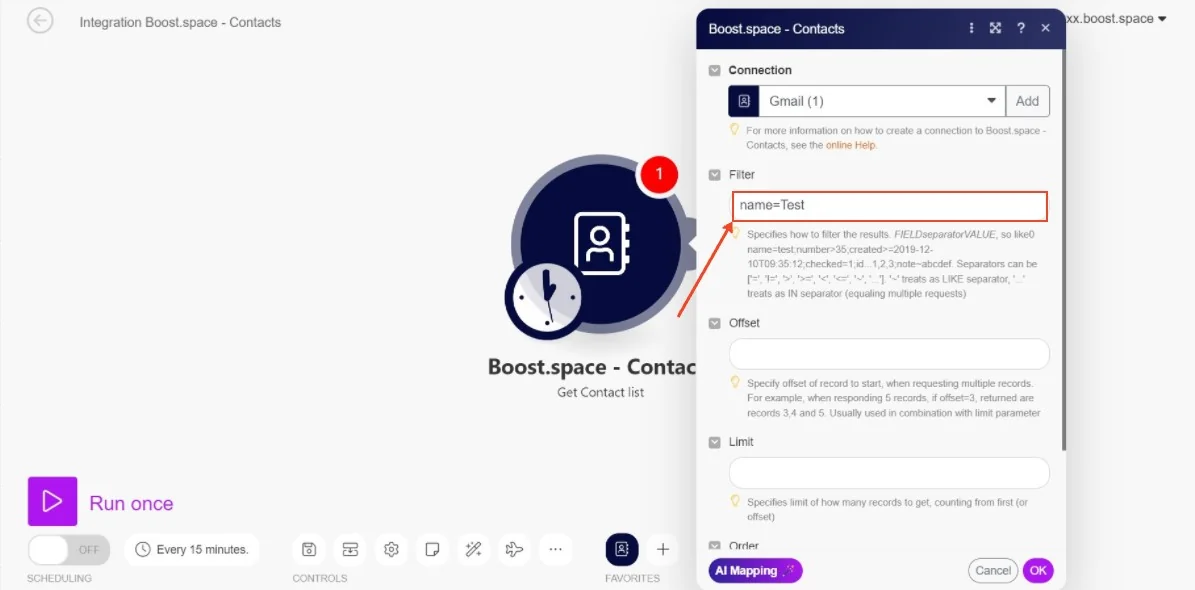
Task: Click the back arrow icon at top left
Action: [40, 21]
